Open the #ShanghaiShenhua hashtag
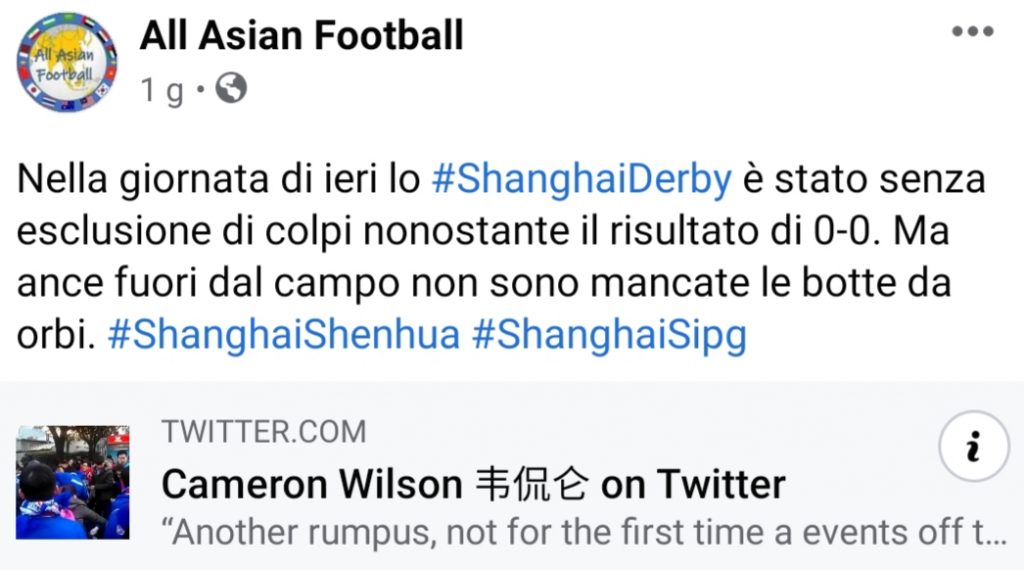 pyautogui.click(x=283, y=335)
